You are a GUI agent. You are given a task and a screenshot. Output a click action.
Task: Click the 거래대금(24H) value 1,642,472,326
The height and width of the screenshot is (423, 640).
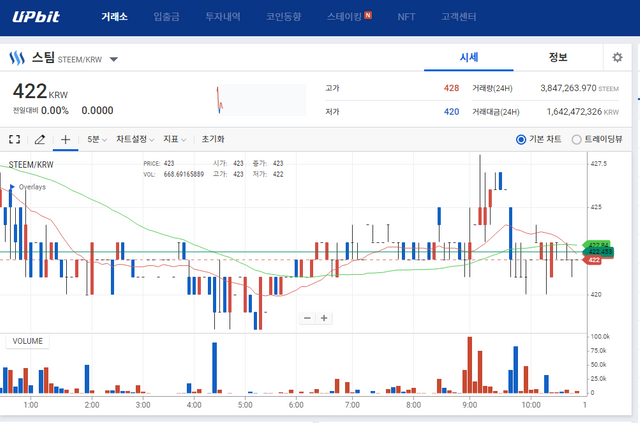[x=574, y=112]
